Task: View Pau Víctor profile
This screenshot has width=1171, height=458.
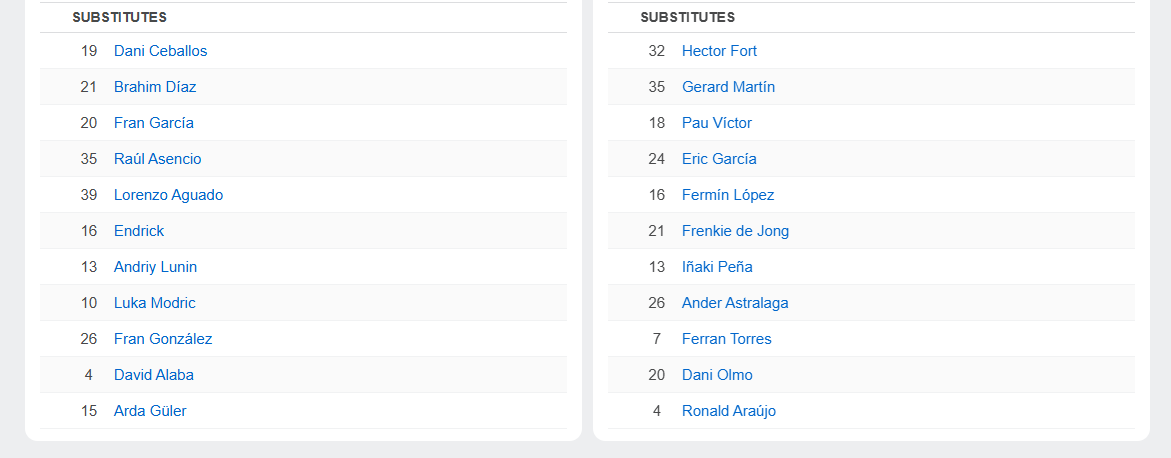Action: coord(717,123)
